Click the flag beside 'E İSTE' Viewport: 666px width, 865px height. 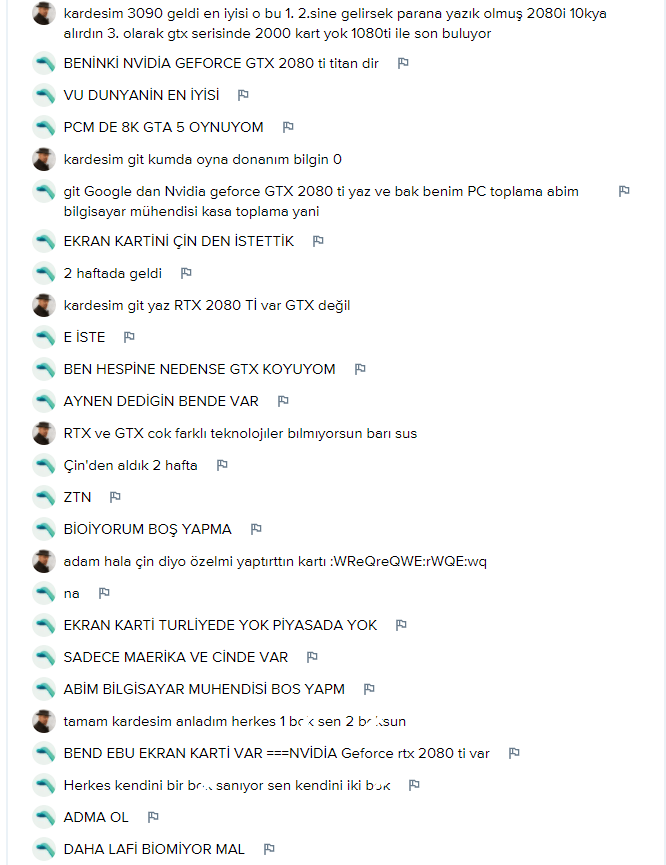click(130, 337)
